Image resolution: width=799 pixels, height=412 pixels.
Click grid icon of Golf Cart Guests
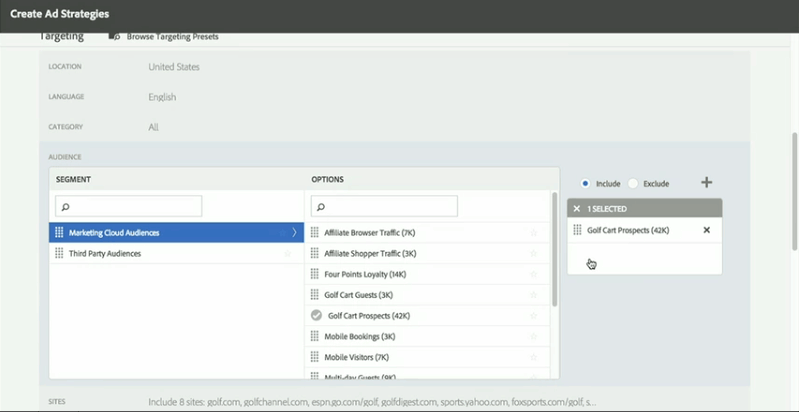tap(315, 295)
